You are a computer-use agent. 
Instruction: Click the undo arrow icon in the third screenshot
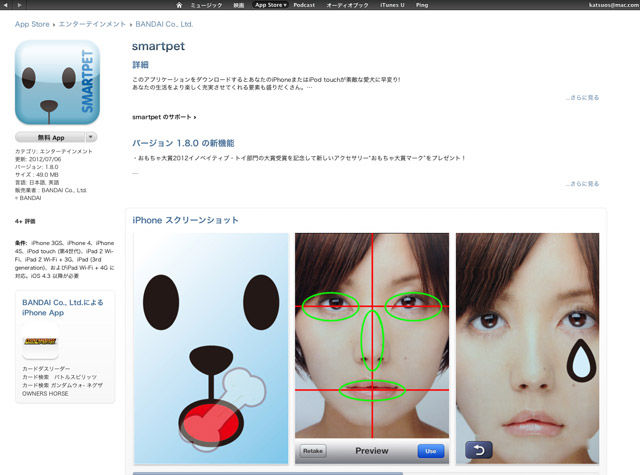(478, 450)
